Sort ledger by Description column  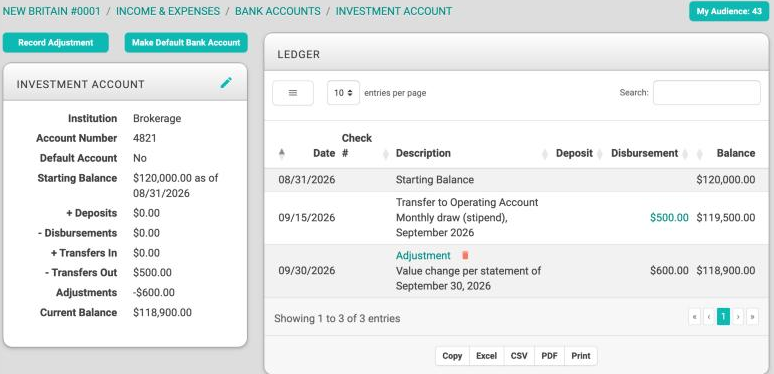[545, 154]
